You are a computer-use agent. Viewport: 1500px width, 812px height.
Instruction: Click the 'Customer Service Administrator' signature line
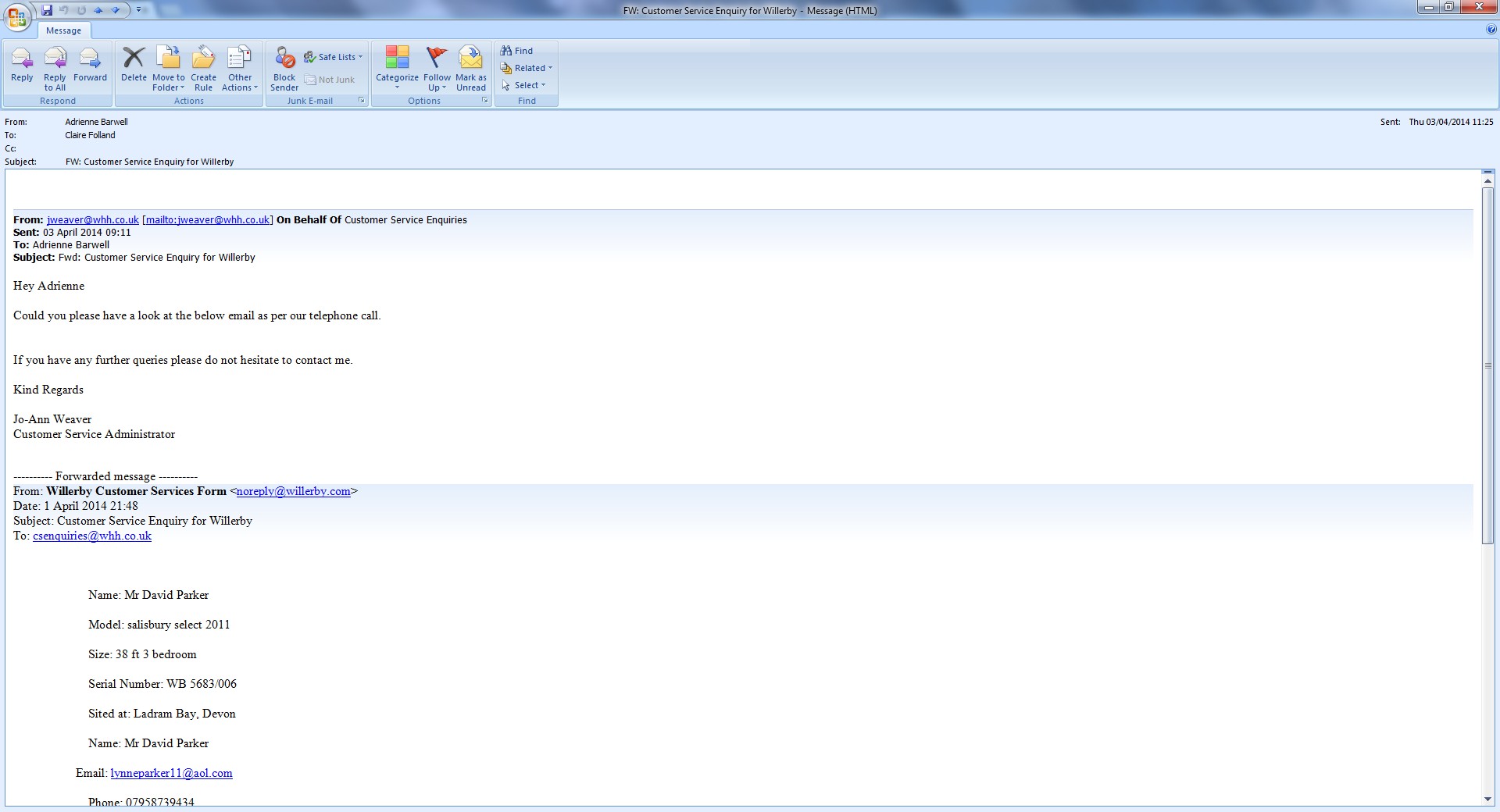tap(94, 434)
